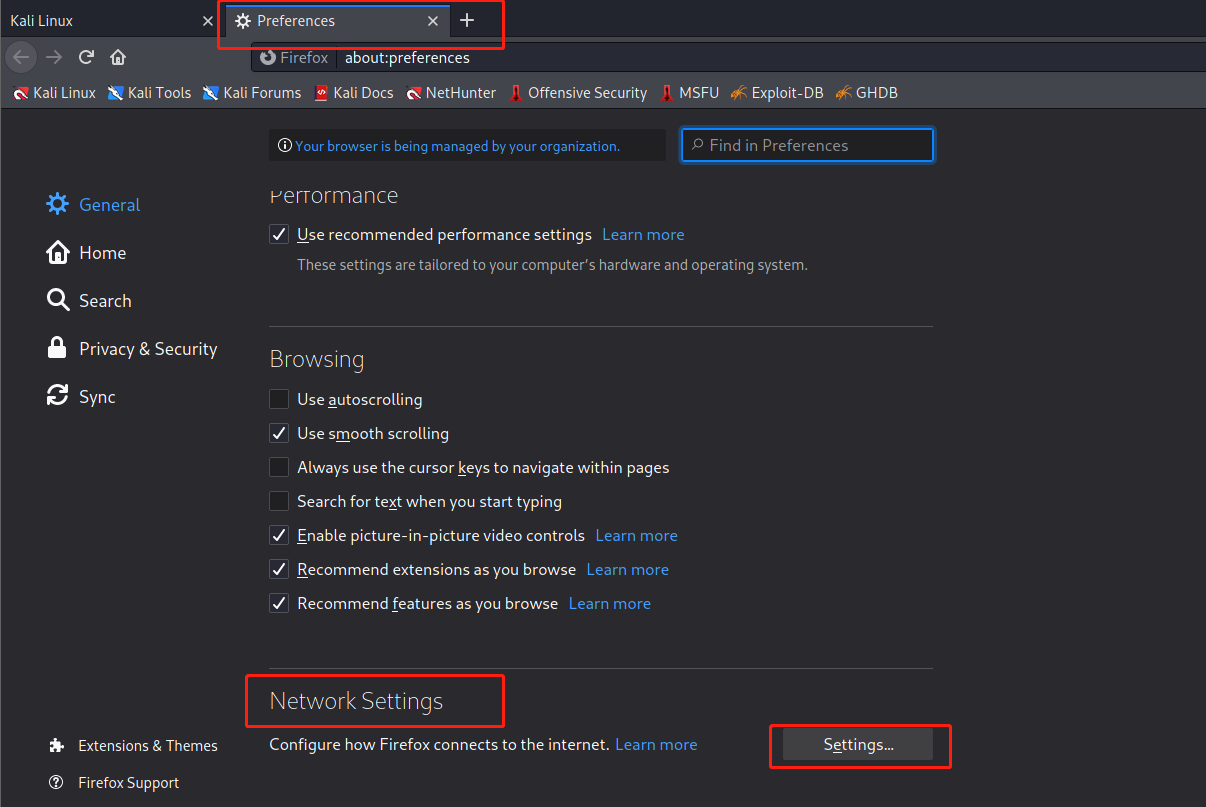Open Learn more for recommended extensions
This screenshot has width=1206, height=807.
pos(627,570)
